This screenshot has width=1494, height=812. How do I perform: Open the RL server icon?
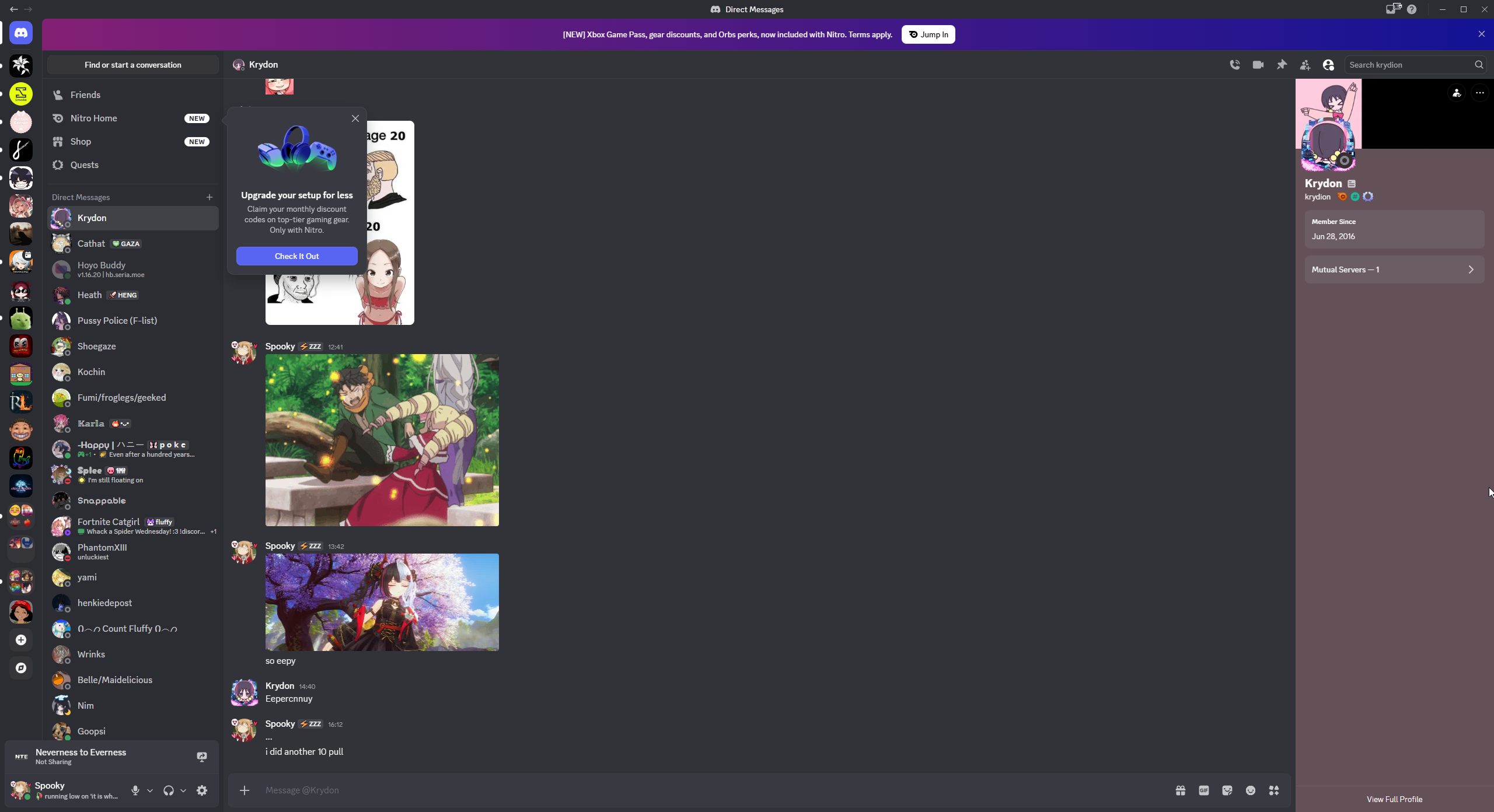point(21,402)
